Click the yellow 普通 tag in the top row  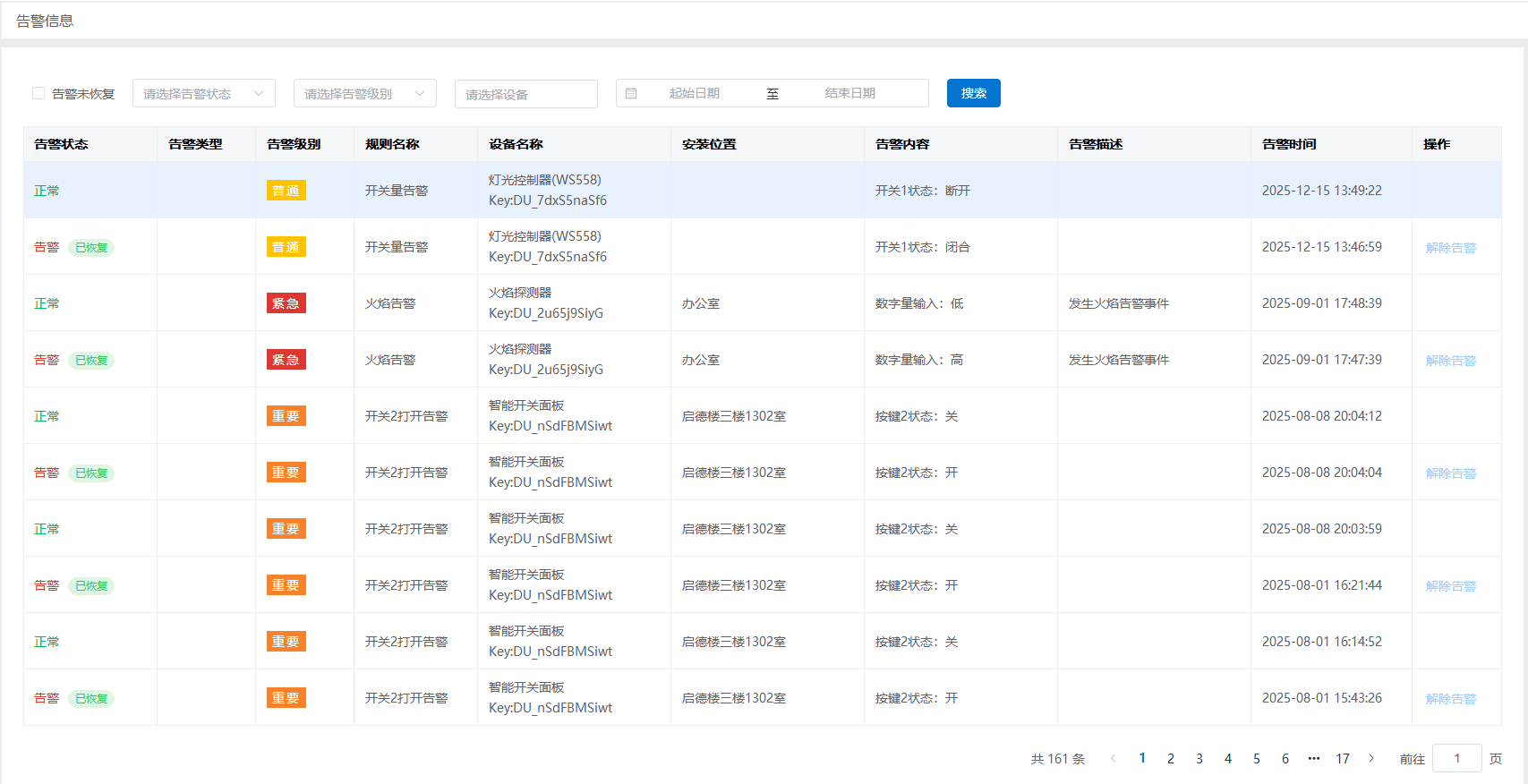(x=286, y=191)
